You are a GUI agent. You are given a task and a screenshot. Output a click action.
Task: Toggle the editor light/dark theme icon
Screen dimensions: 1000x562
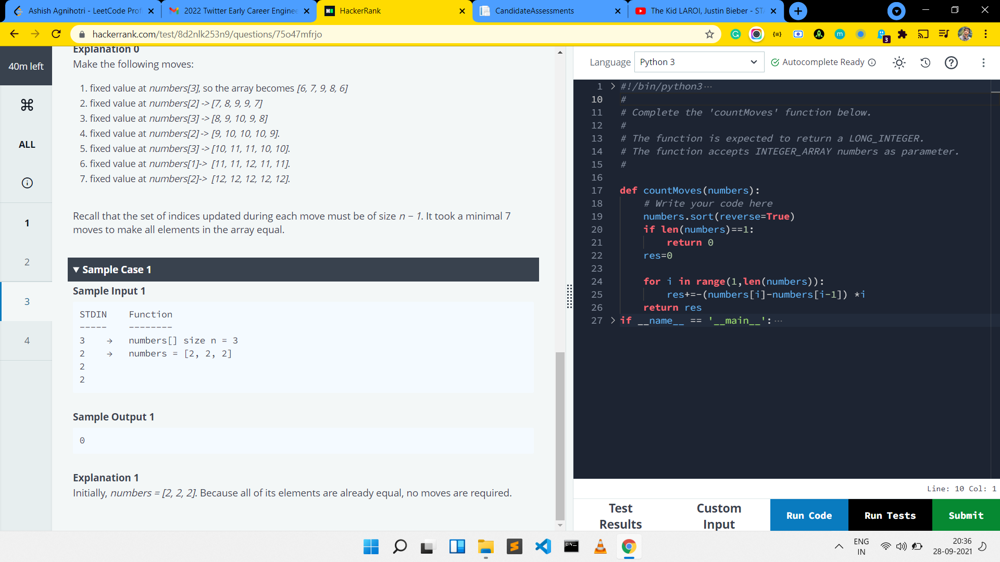point(899,62)
